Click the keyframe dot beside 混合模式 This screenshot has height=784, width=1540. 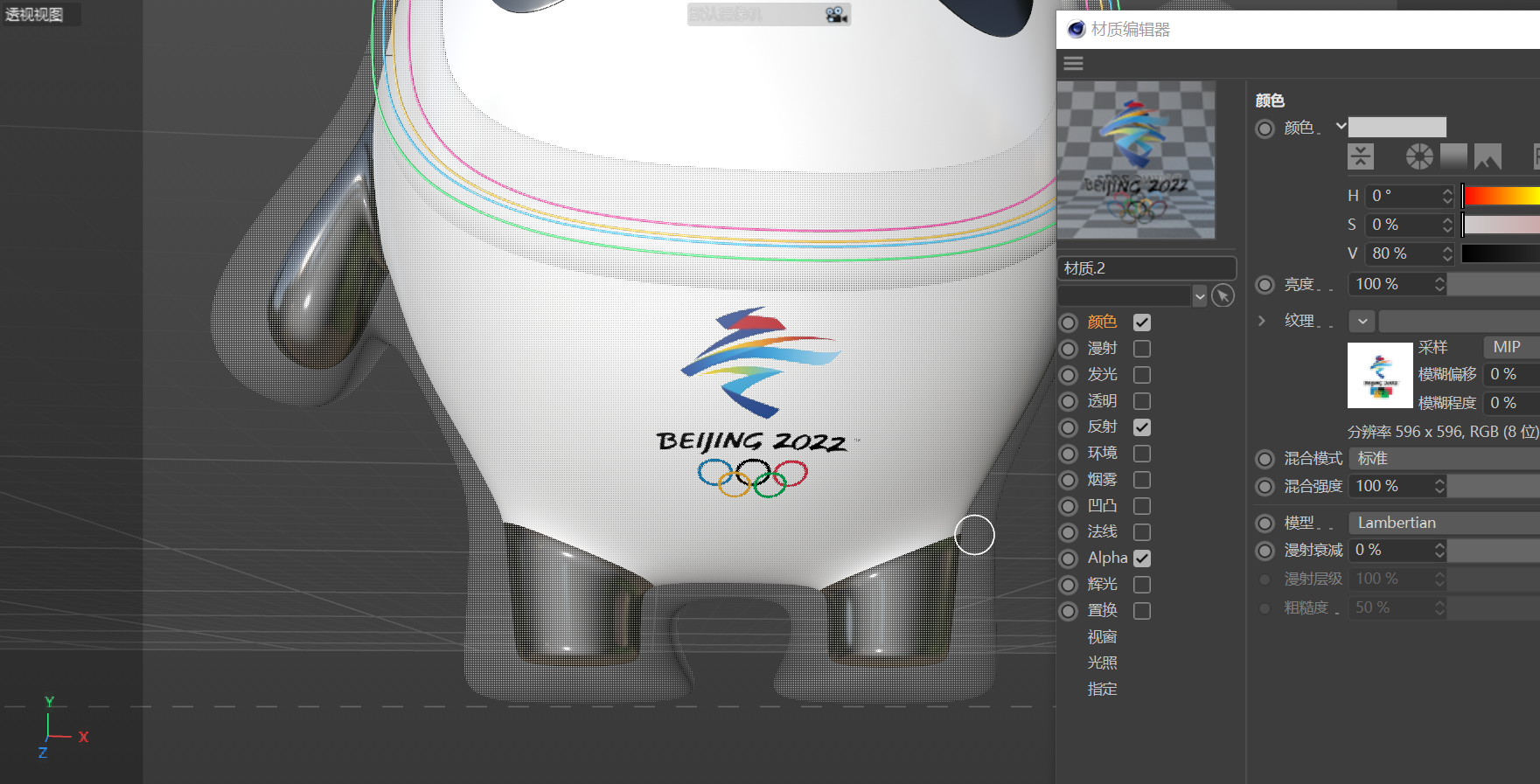pyautogui.click(x=1265, y=459)
